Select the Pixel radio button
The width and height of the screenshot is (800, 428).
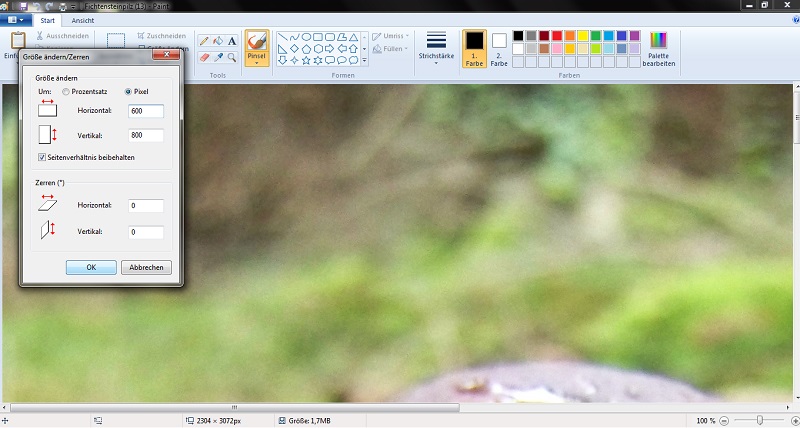(128, 91)
